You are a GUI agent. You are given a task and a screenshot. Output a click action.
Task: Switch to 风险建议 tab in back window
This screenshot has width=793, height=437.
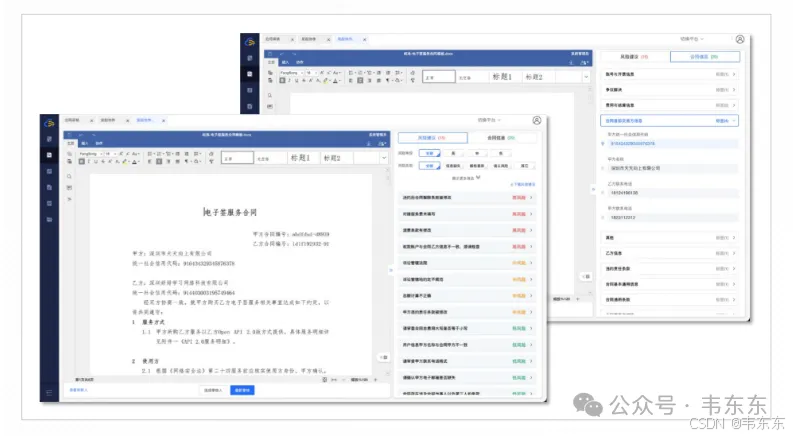coord(635,57)
